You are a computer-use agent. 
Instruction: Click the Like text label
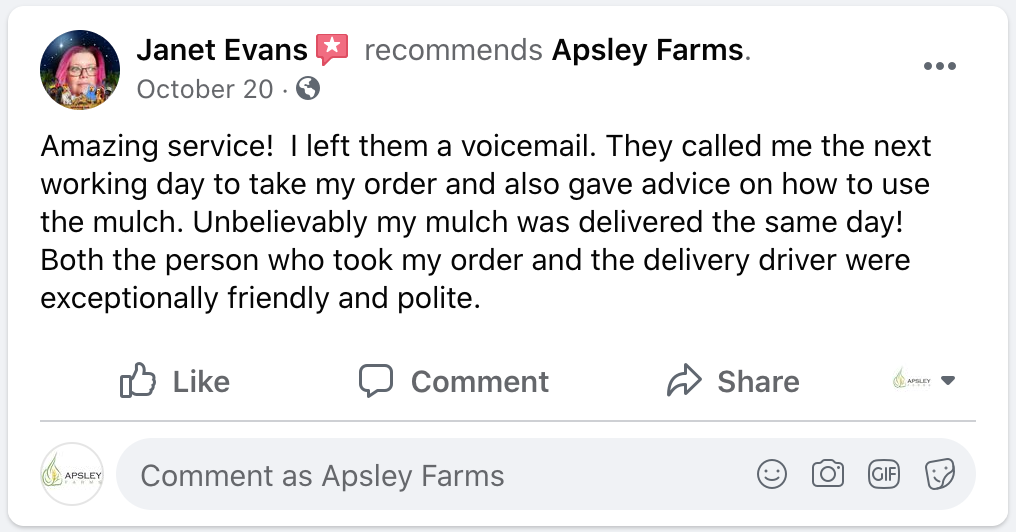pos(201,381)
